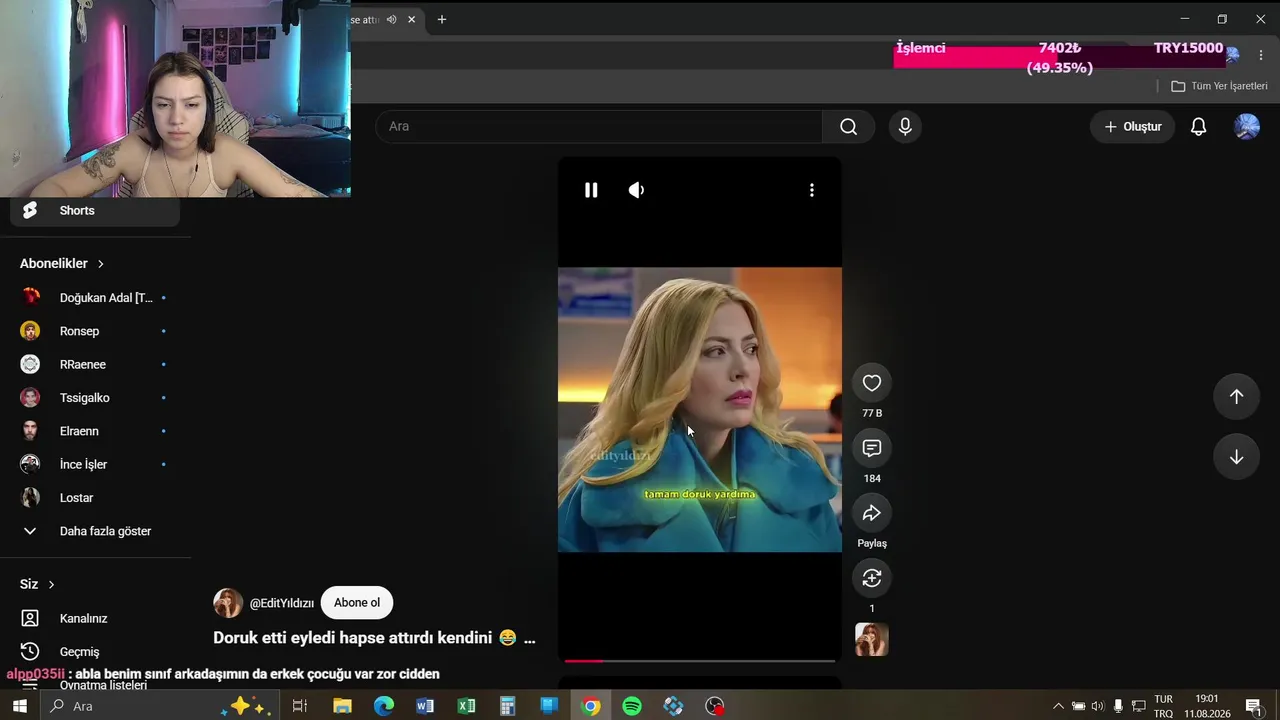This screenshot has height=720, width=1280.
Task: Open the İnce İşler subscription channel
Action: [95, 464]
